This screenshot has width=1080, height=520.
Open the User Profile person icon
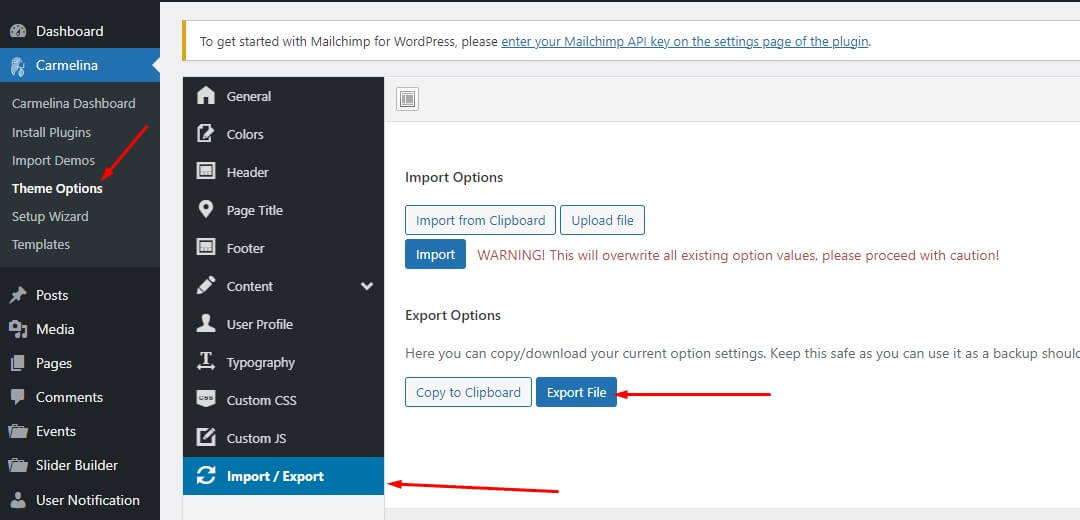[x=206, y=324]
